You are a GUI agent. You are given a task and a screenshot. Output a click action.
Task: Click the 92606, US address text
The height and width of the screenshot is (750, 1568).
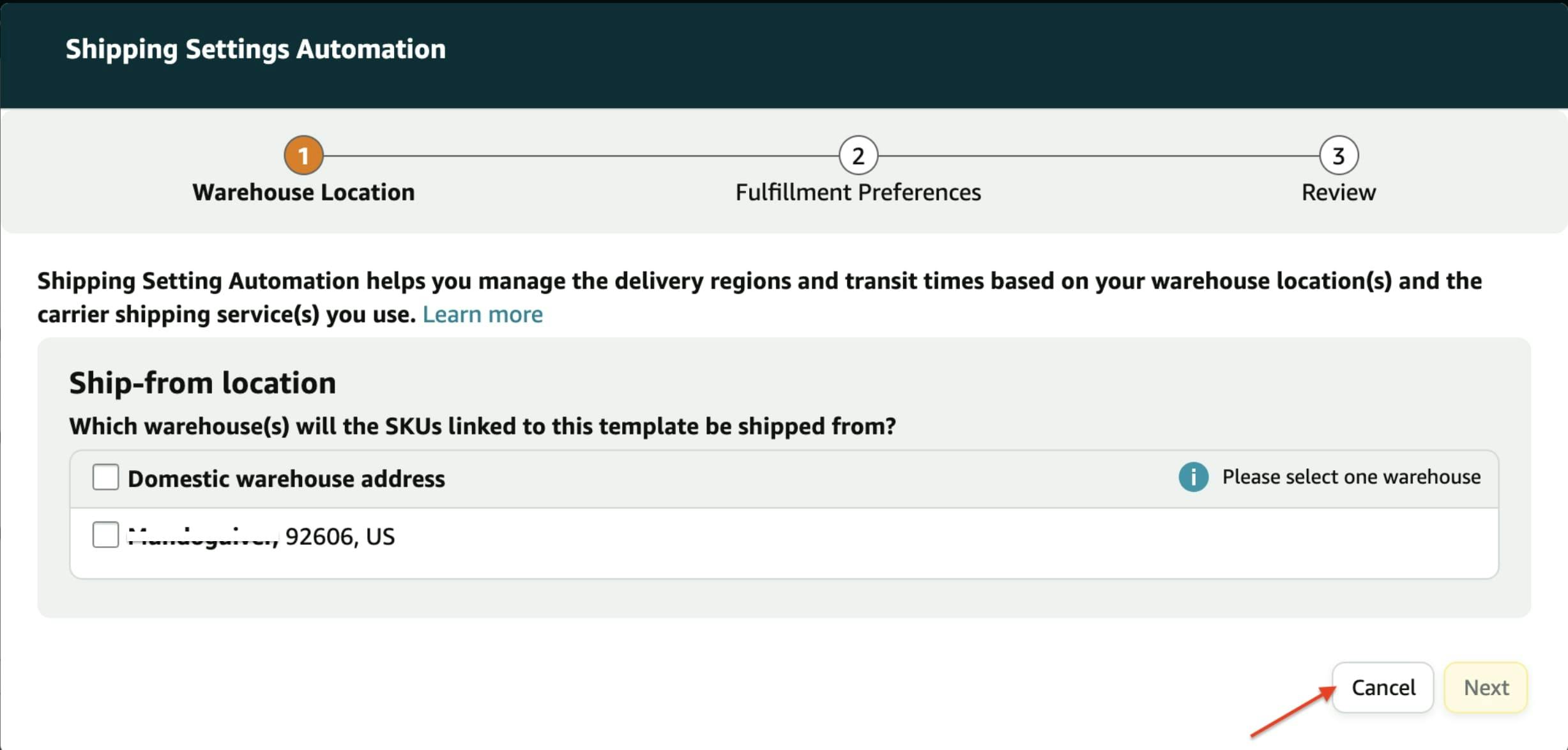pyautogui.click(x=339, y=537)
